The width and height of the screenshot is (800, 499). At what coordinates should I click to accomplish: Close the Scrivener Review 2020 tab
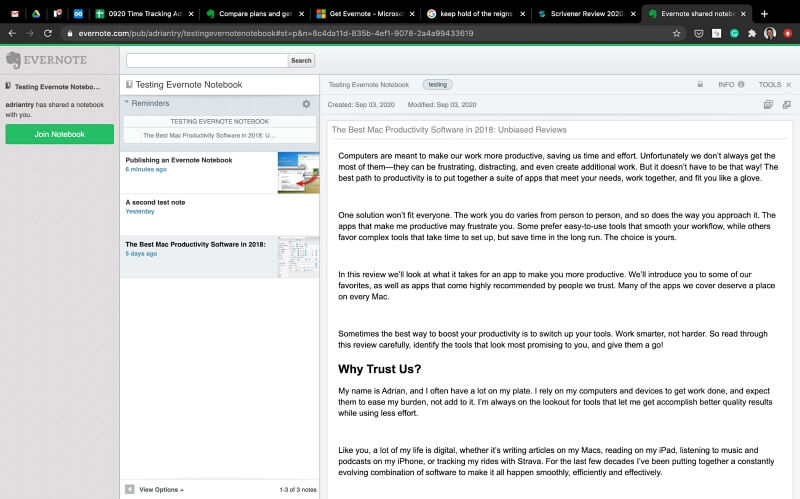coord(633,14)
